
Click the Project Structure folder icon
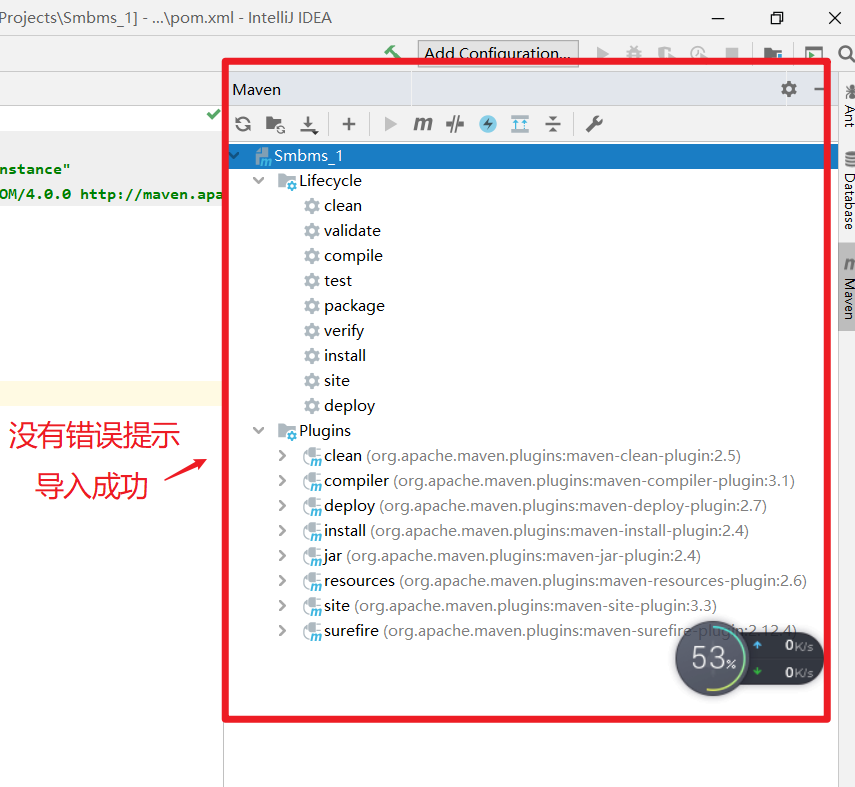pos(773,53)
